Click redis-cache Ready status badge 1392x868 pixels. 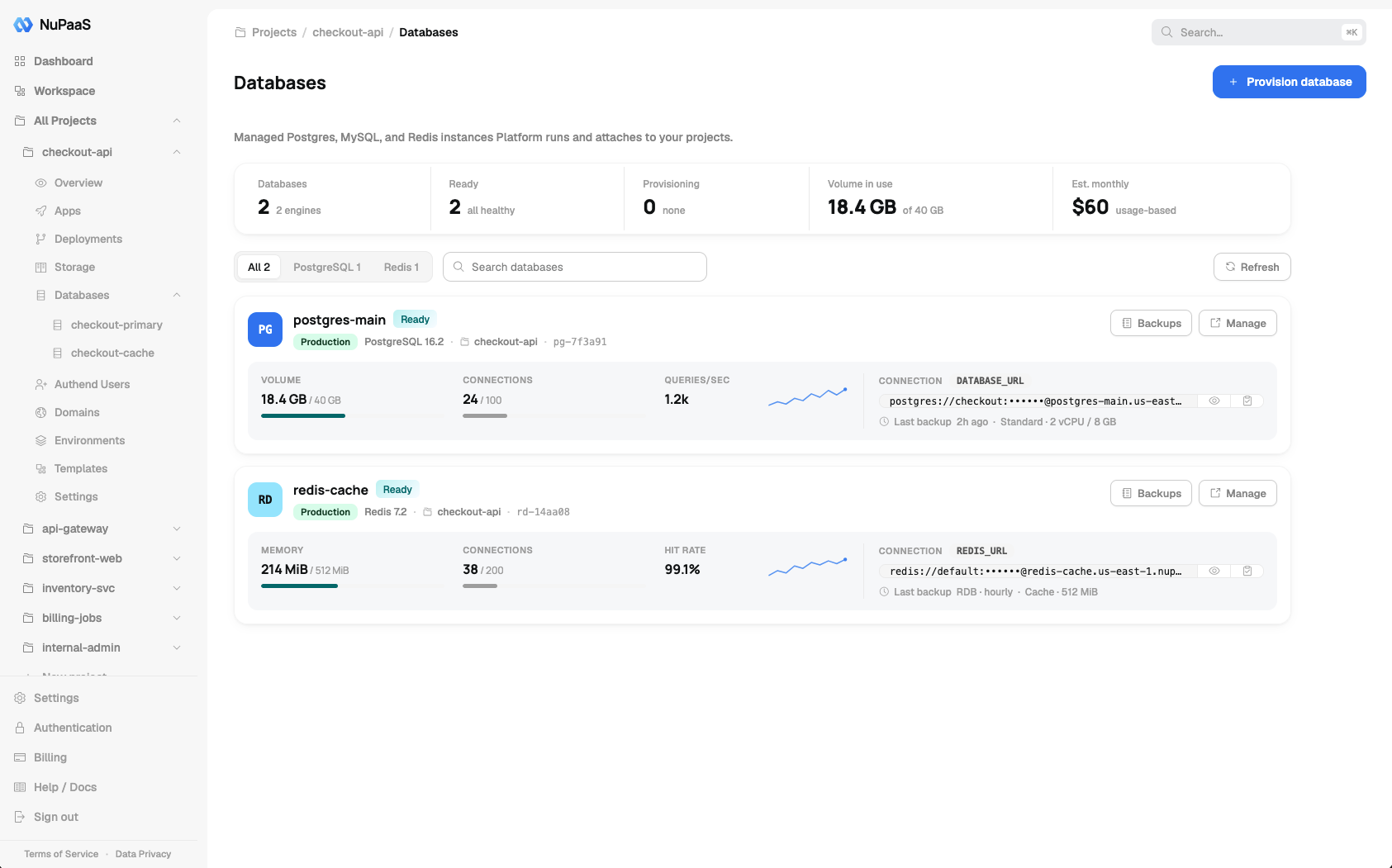397,489
